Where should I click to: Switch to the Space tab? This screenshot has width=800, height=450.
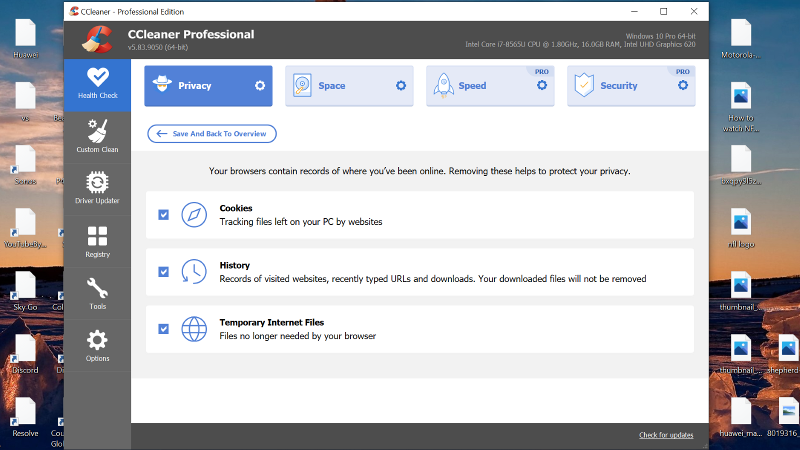pos(349,86)
